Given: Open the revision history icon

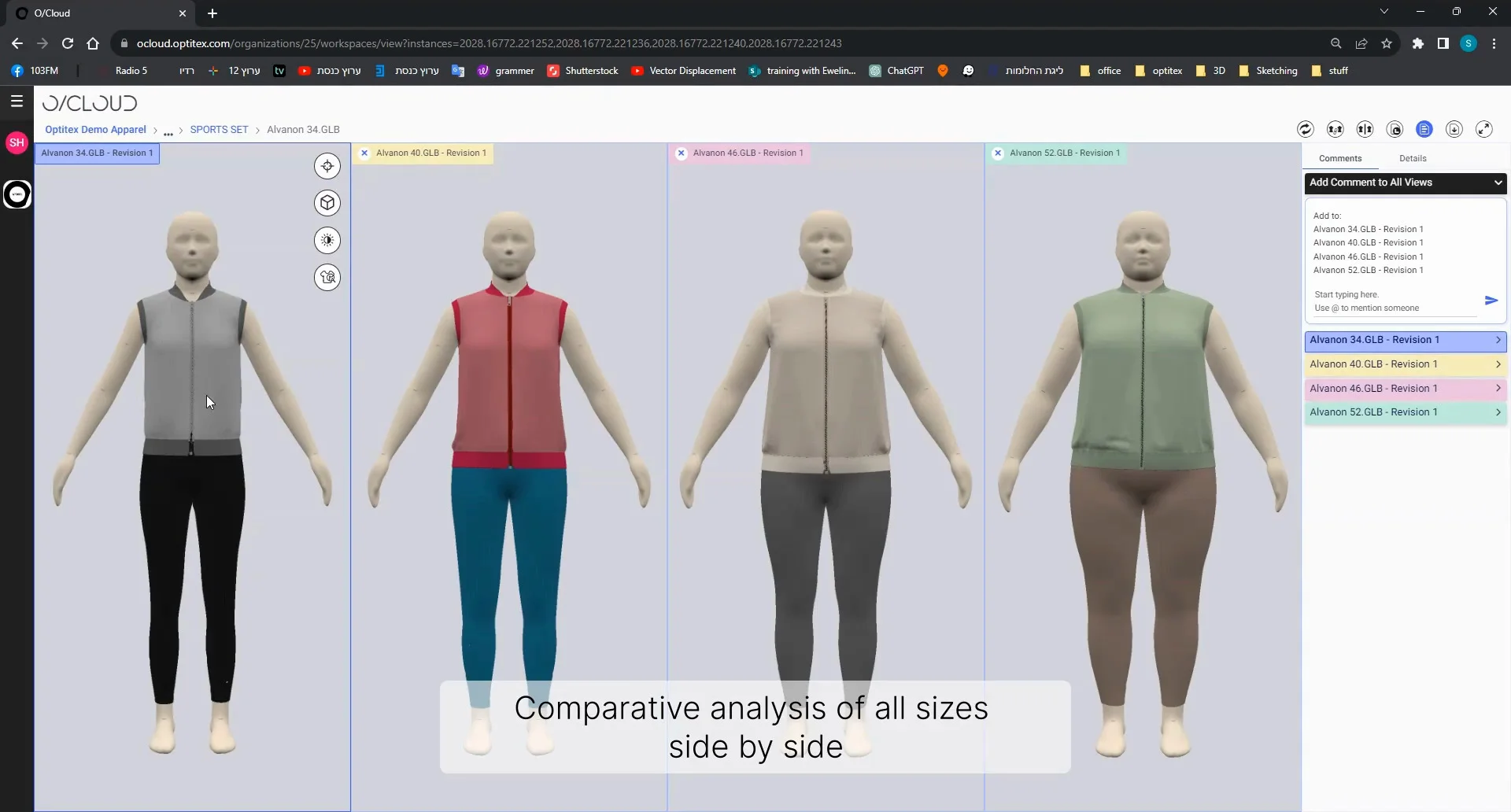Looking at the screenshot, I should [x=1395, y=130].
